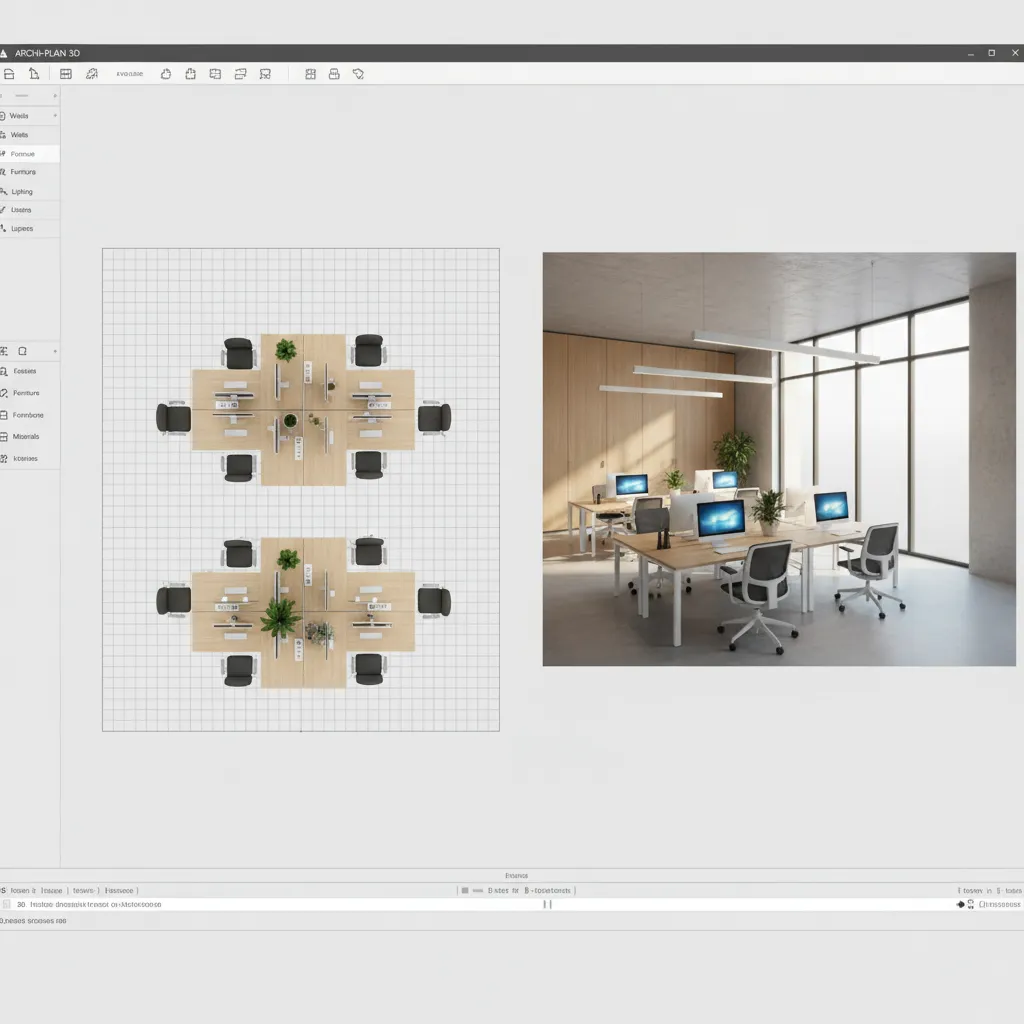This screenshot has width=1024, height=1024.
Task: Tick the small checkbox in bottom console row
Action: click(x=7, y=904)
